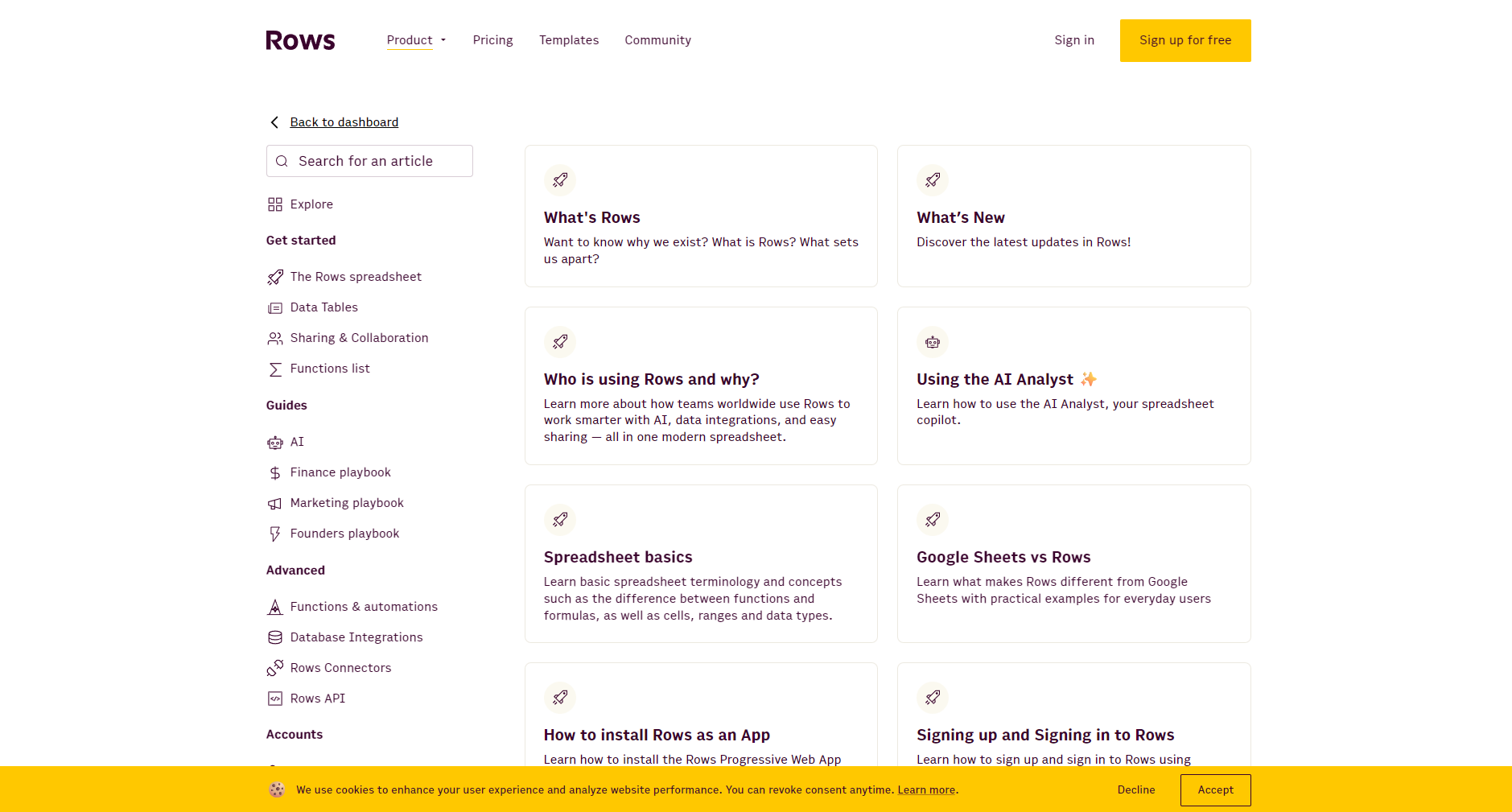Open Functions list
The height and width of the screenshot is (812, 1512).
(x=330, y=369)
